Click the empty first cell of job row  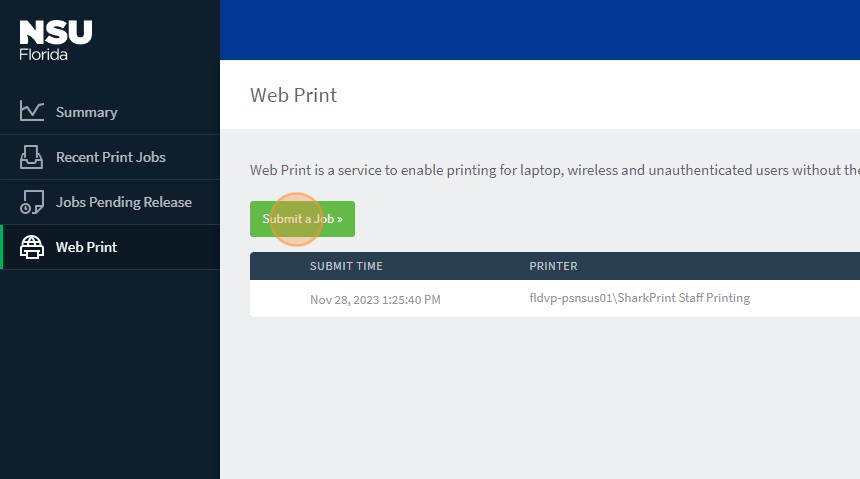pos(278,299)
